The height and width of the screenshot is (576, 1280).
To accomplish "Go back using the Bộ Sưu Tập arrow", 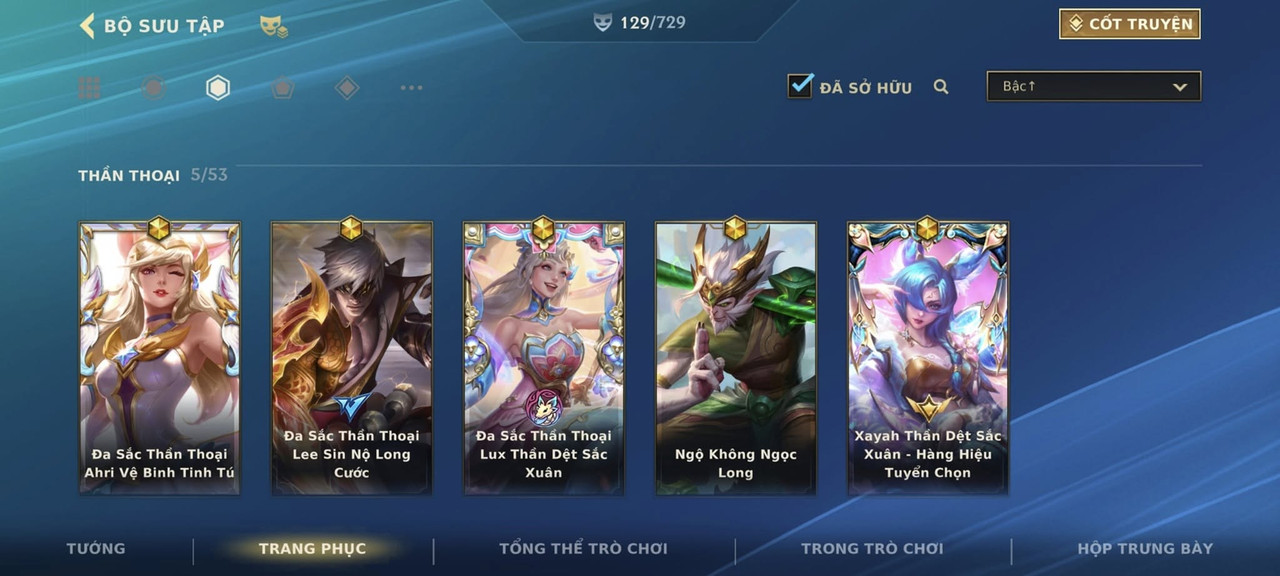I will coord(88,26).
